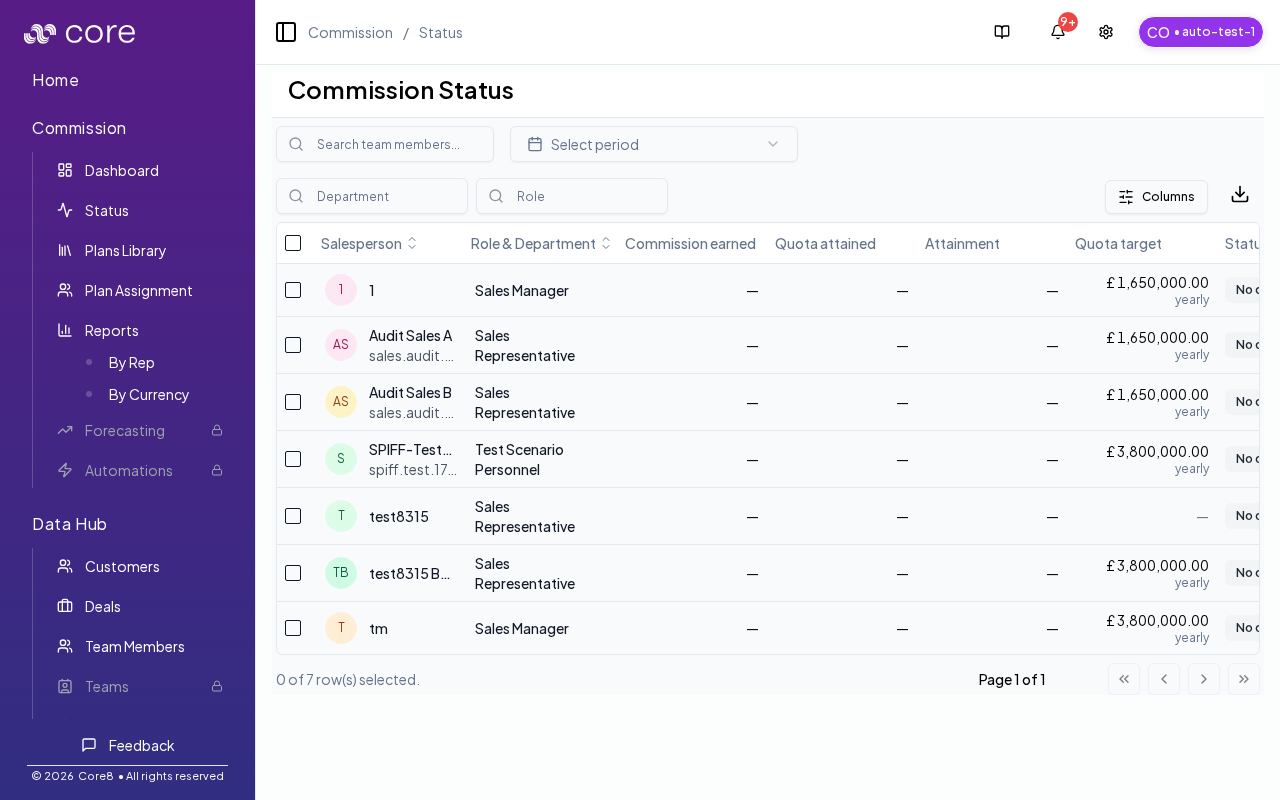Open the Plans Library
Image resolution: width=1280 pixels, height=800 pixels.
tap(125, 251)
